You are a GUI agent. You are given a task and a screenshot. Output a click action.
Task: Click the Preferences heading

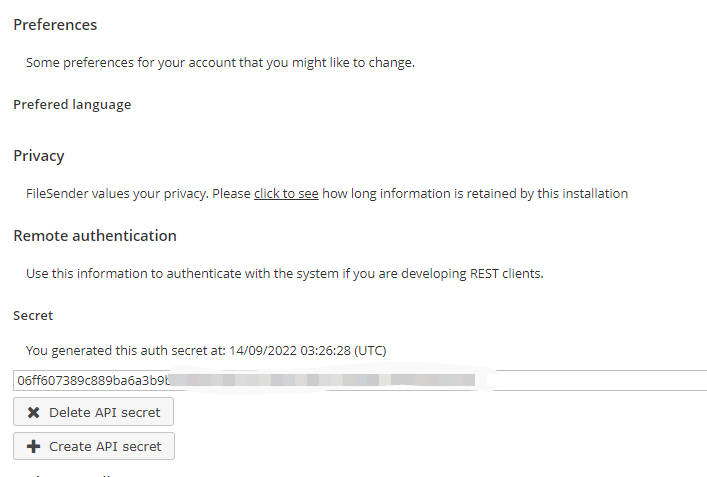[x=55, y=24]
